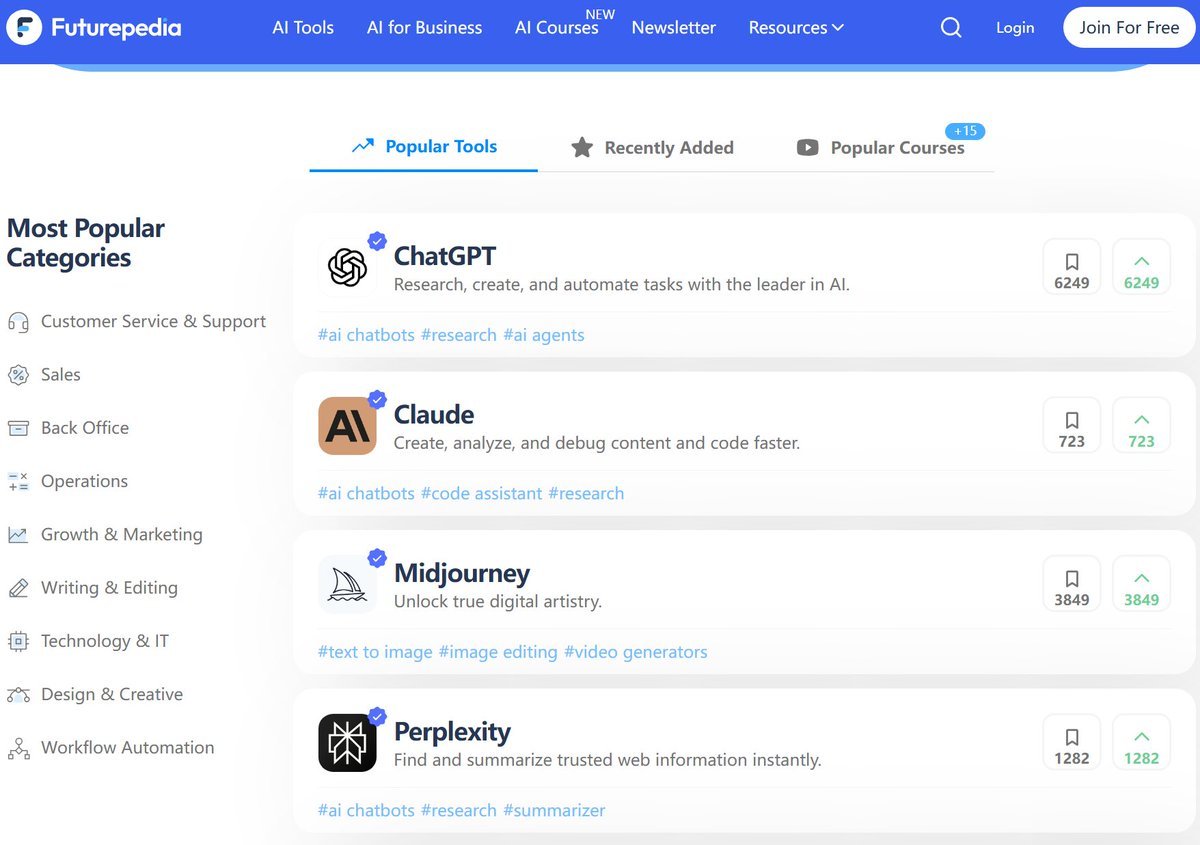Upvote Perplexity

[x=1141, y=743]
